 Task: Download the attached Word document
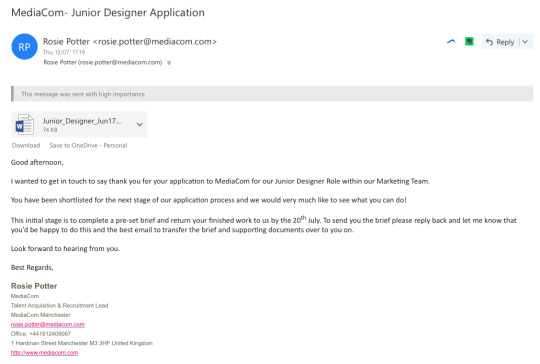26,145
